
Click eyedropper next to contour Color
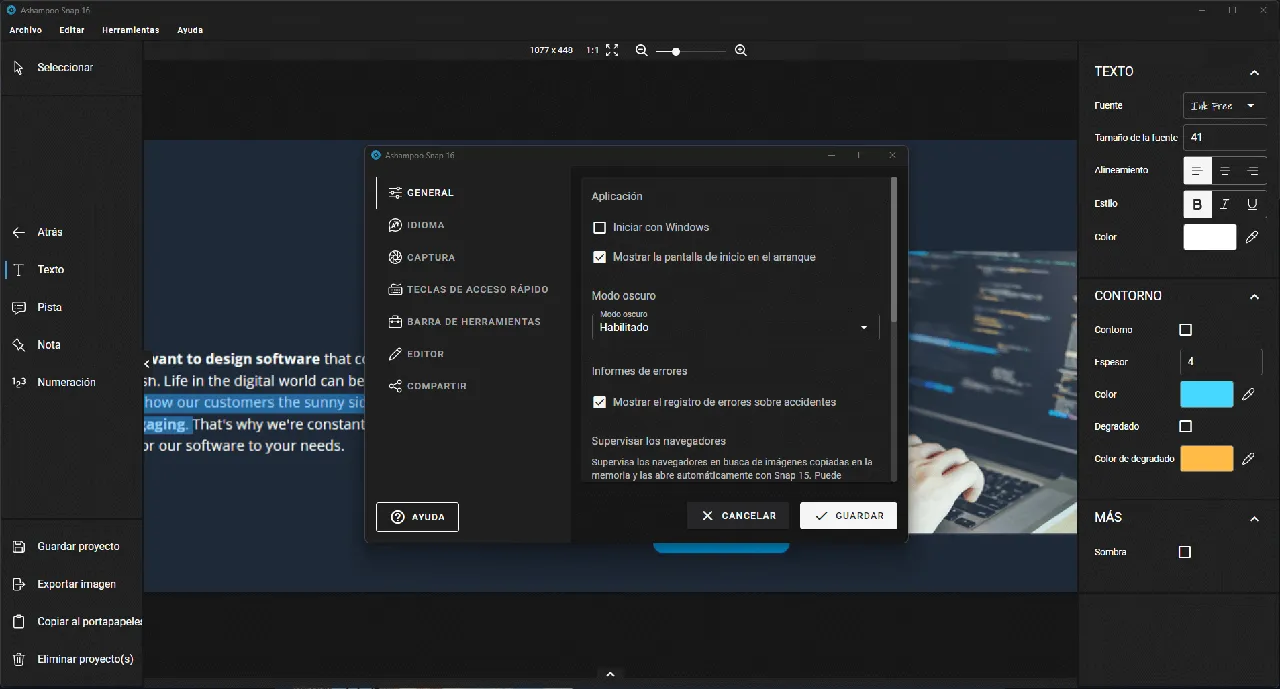[x=1248, y=395]
